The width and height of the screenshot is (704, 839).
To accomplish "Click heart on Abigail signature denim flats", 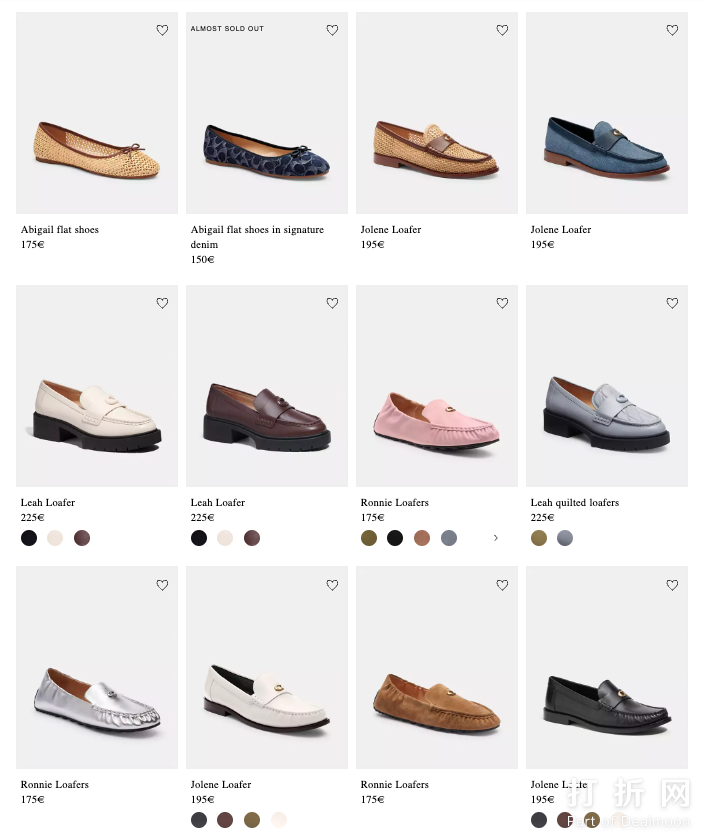I will [x=332, y=31].
